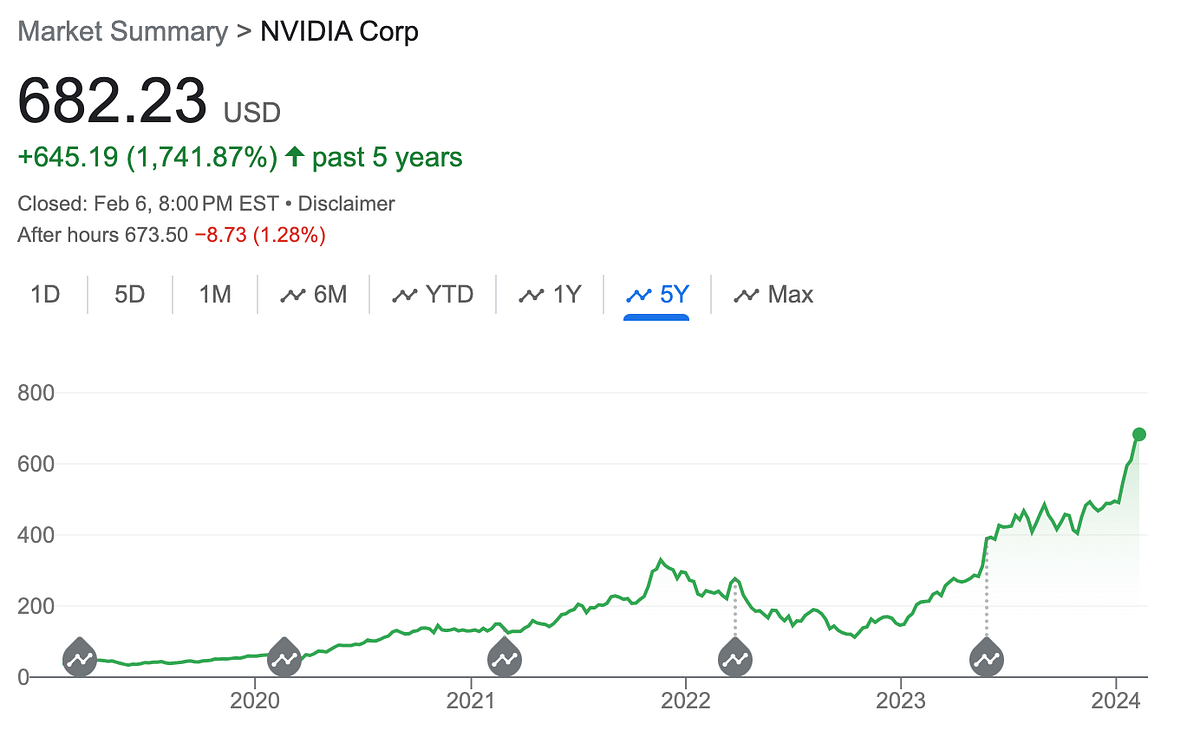Click the trend-line icon beside the 6M tab
Image resolution: width=1200 pixels, height=730 pixels.
291,294
